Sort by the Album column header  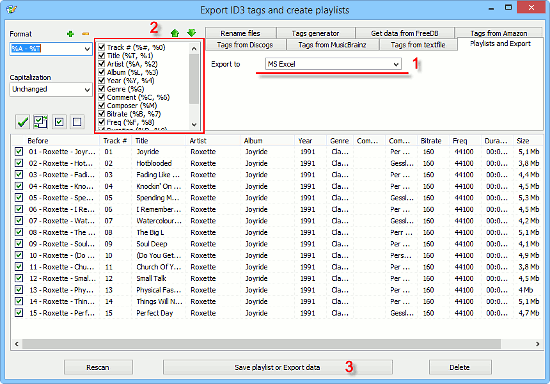267,141
